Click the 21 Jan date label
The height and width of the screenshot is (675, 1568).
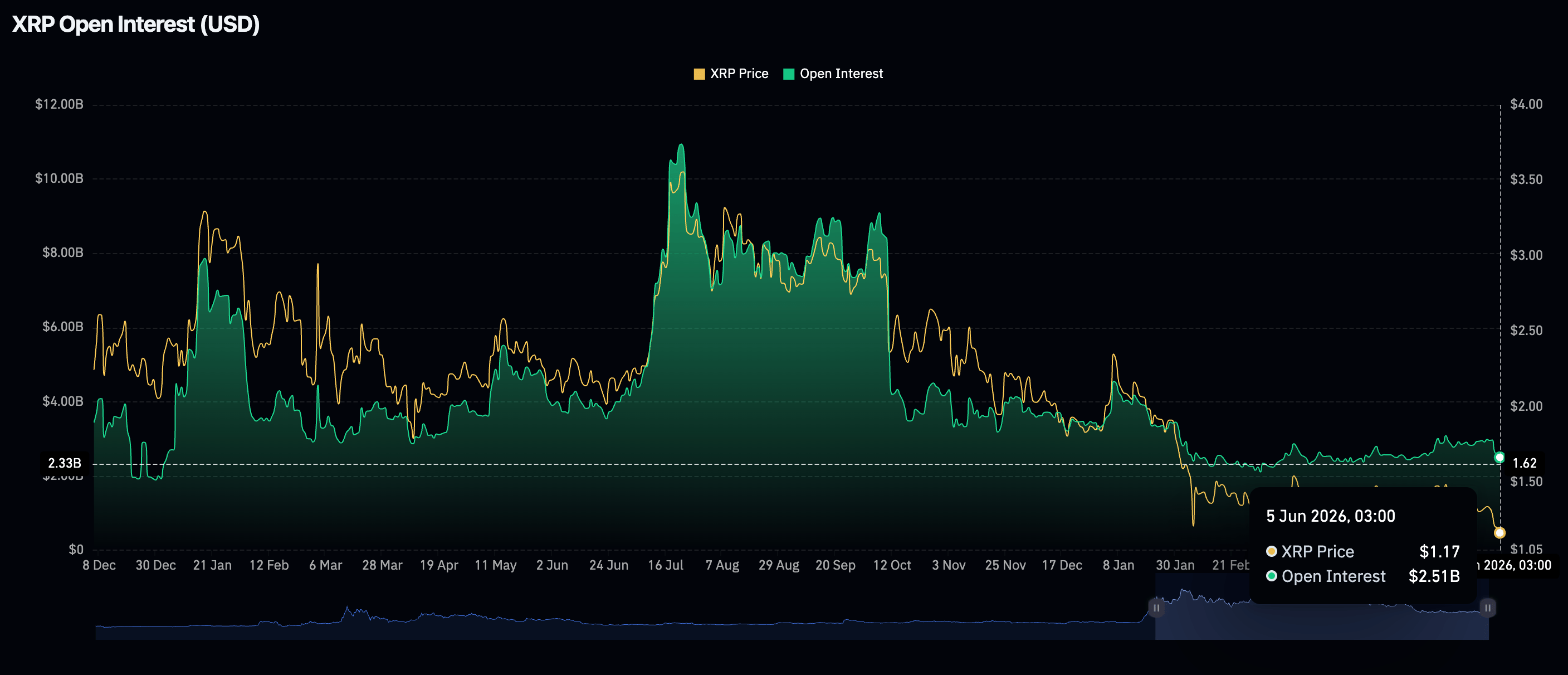click(212, 565)
